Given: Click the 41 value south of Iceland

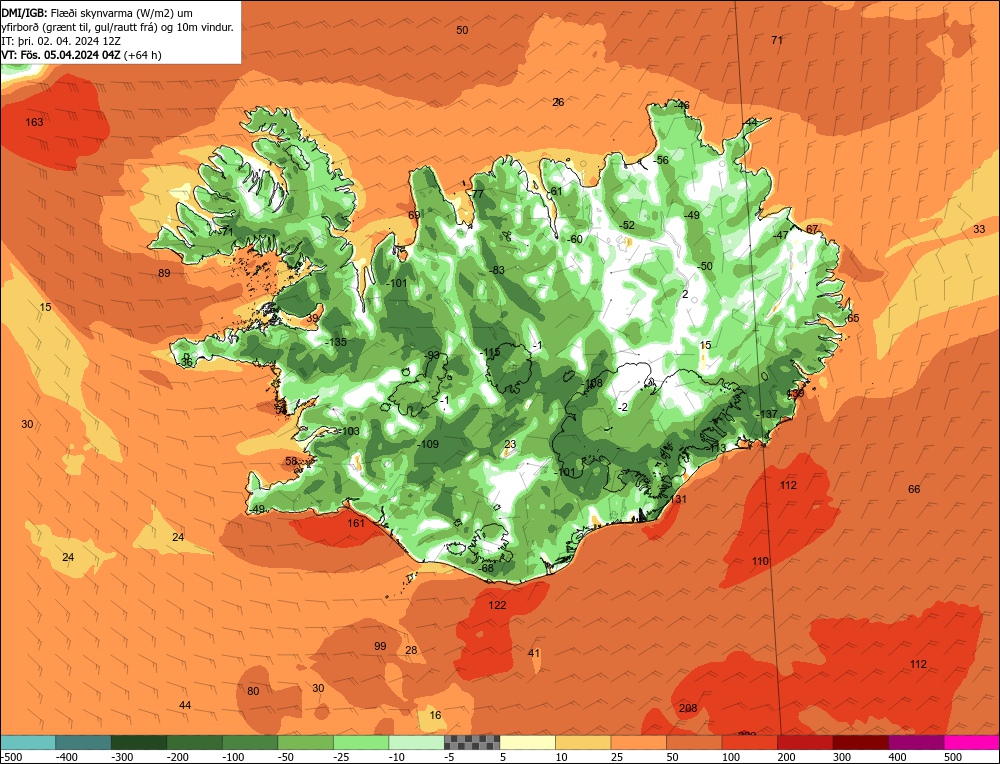Looking at the screenshot, I should point(534,653).
